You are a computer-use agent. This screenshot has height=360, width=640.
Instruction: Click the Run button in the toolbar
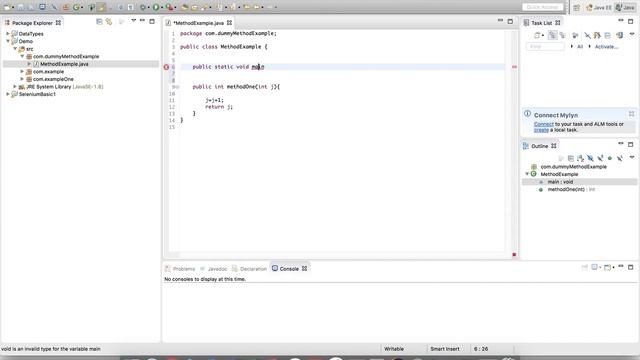pos(156,7)
